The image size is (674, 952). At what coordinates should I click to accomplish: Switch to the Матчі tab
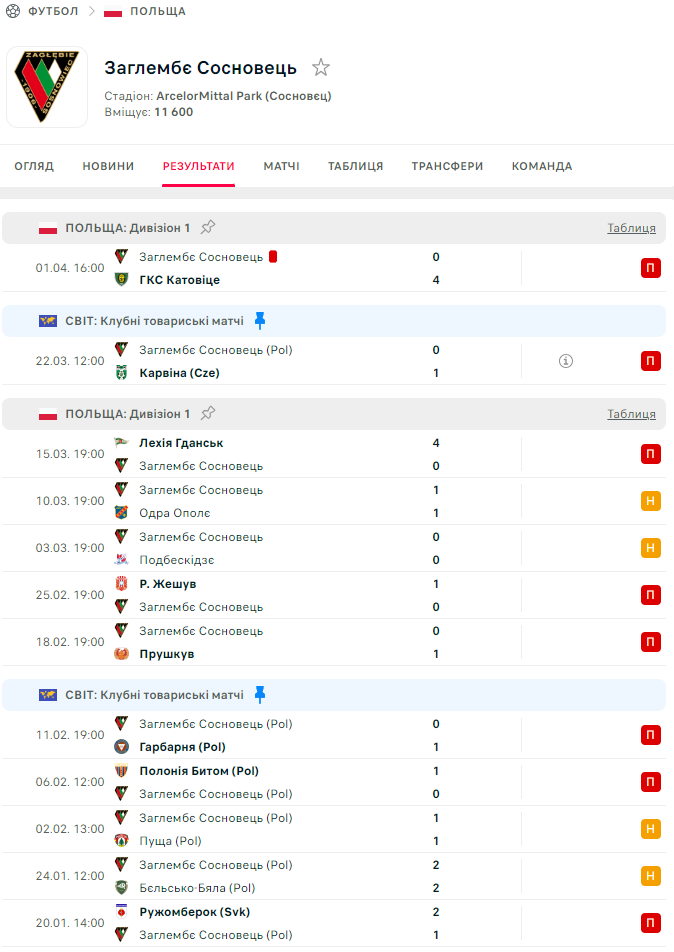[x=281, y=166]
